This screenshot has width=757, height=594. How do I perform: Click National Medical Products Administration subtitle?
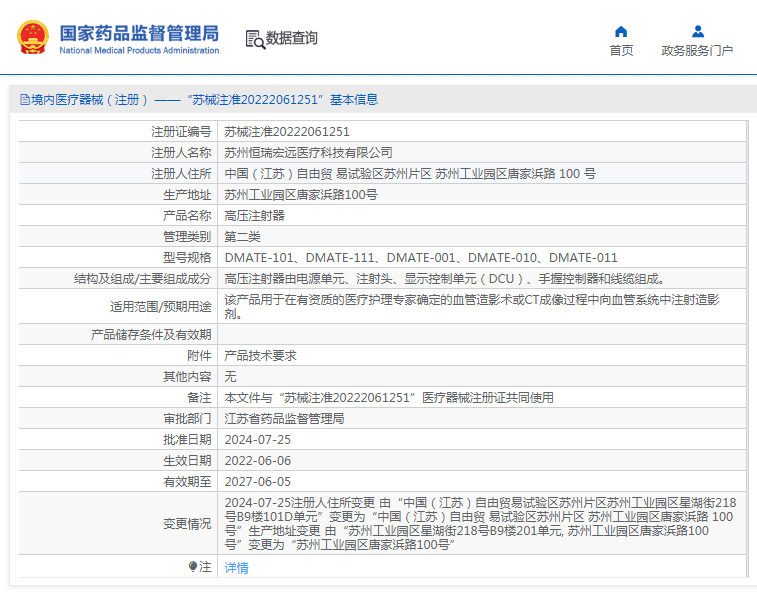[x=139, y=50]
